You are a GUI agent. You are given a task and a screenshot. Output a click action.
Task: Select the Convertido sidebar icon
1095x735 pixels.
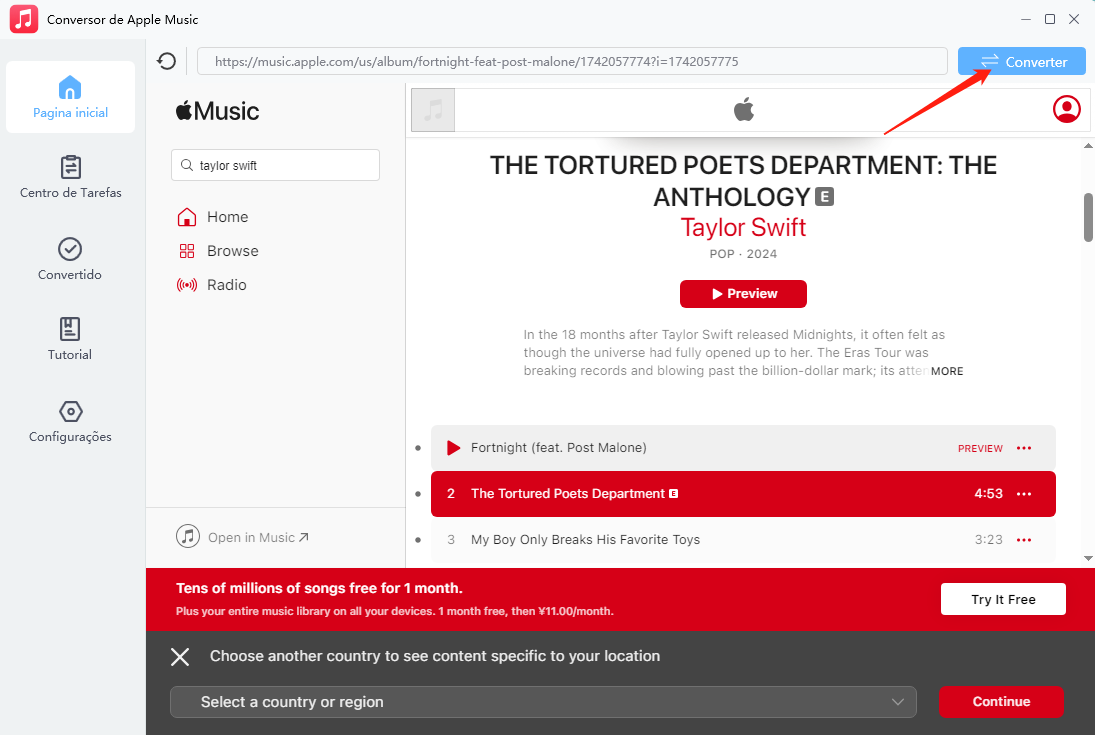[70, 258]
